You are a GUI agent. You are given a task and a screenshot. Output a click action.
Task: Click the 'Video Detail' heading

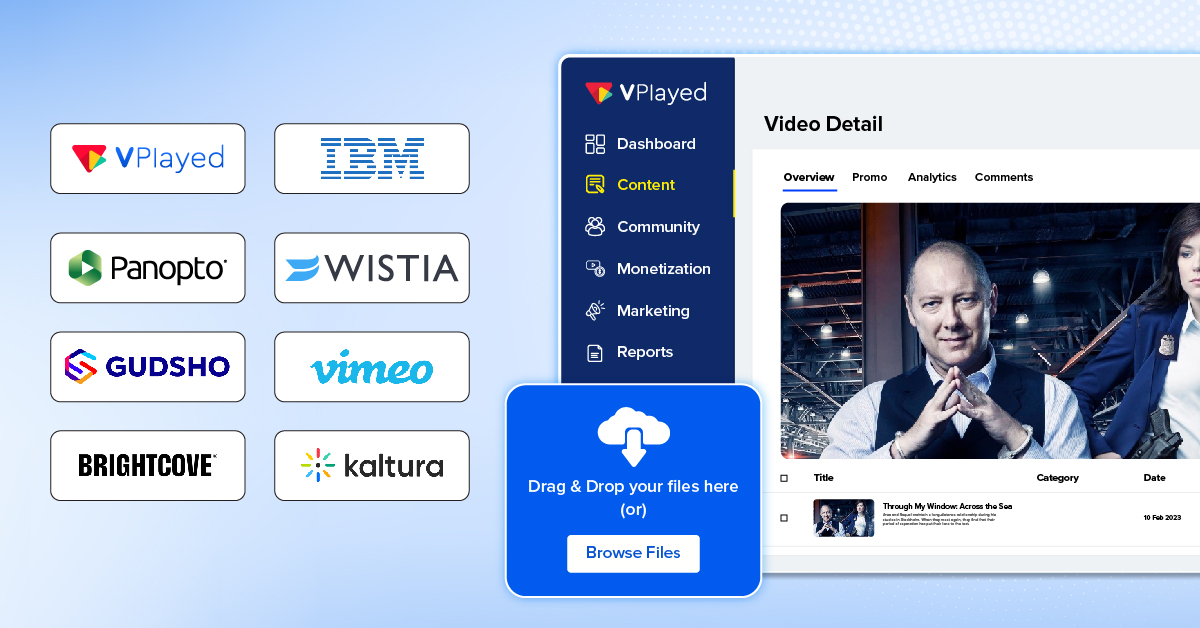[823, 124]
